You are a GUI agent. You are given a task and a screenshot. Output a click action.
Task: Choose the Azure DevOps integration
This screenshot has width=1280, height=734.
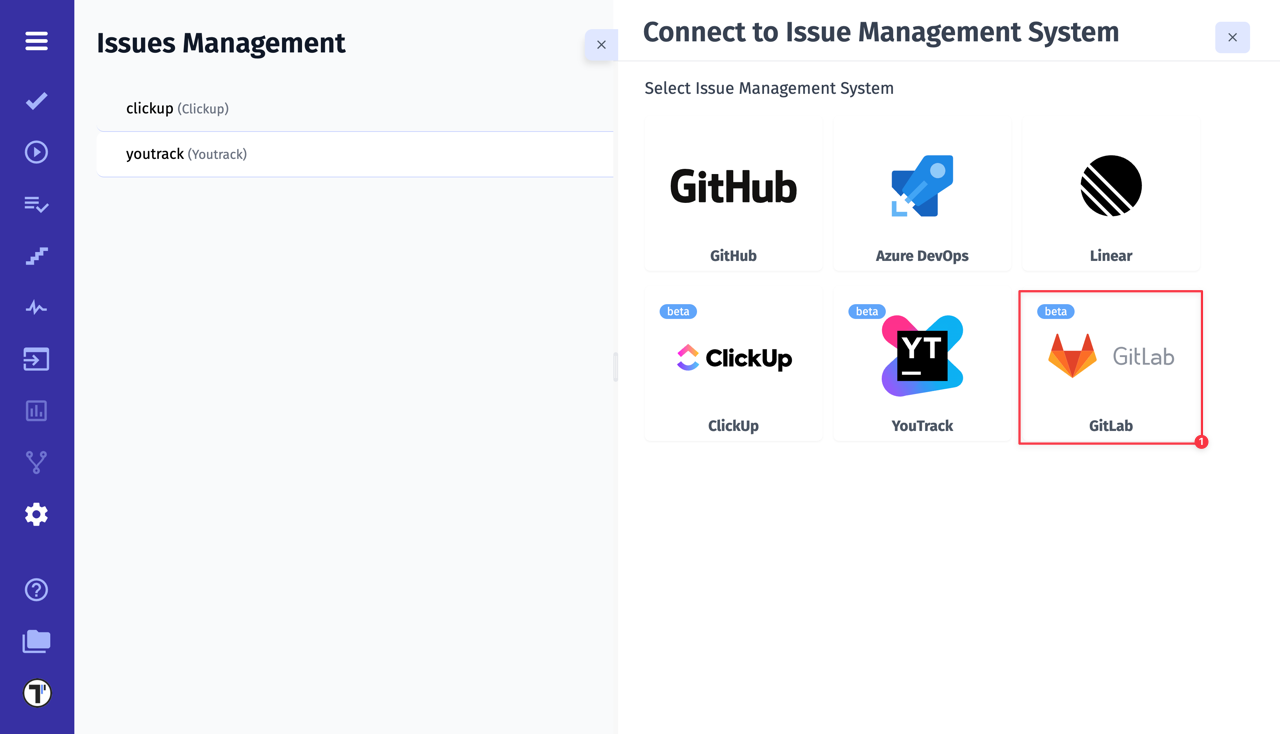pyautogui.click(x=922, y=195)
